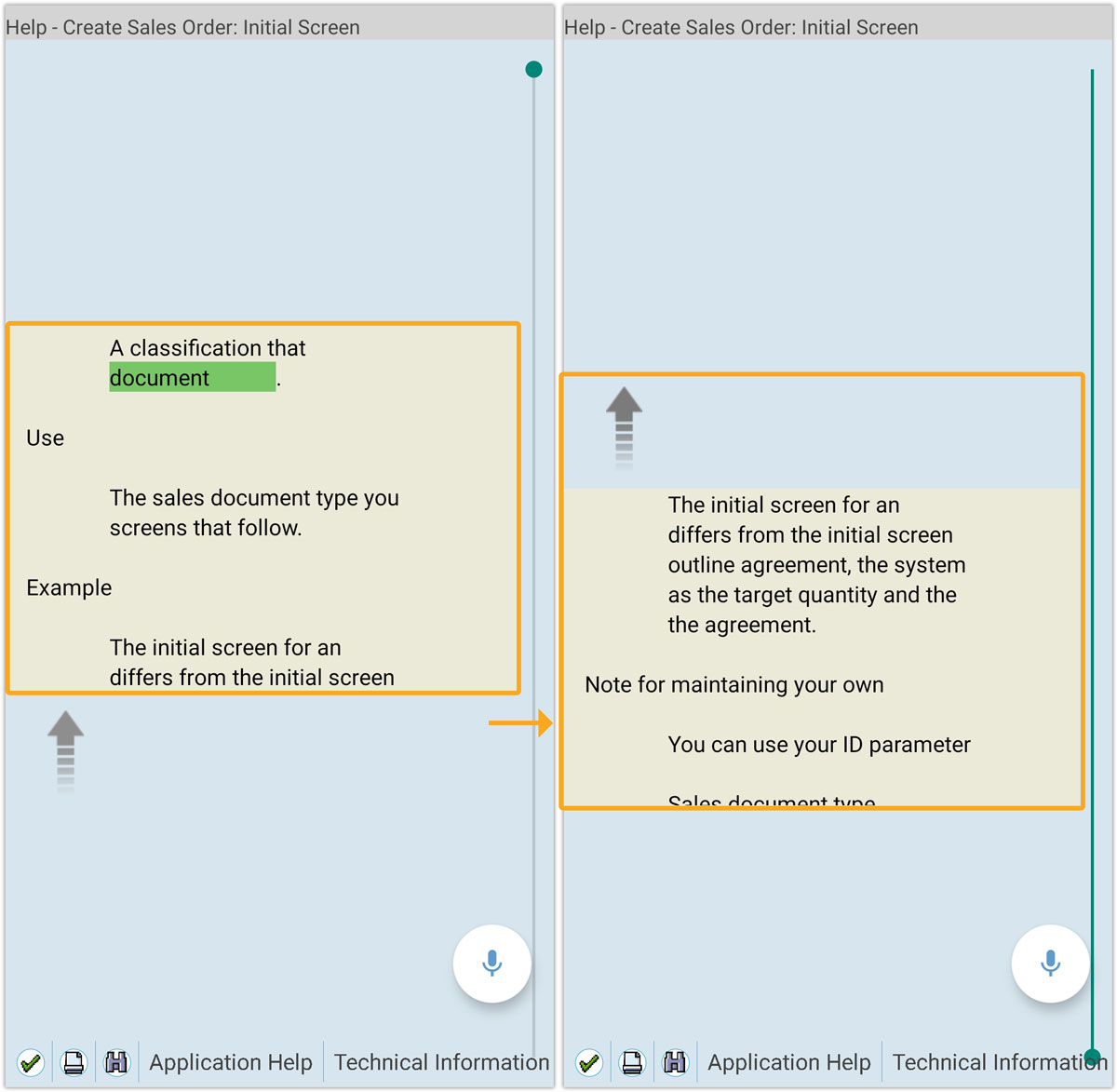Click the binoculars find icon in right screen
1117x1092 pixels.
point(675,1062)
